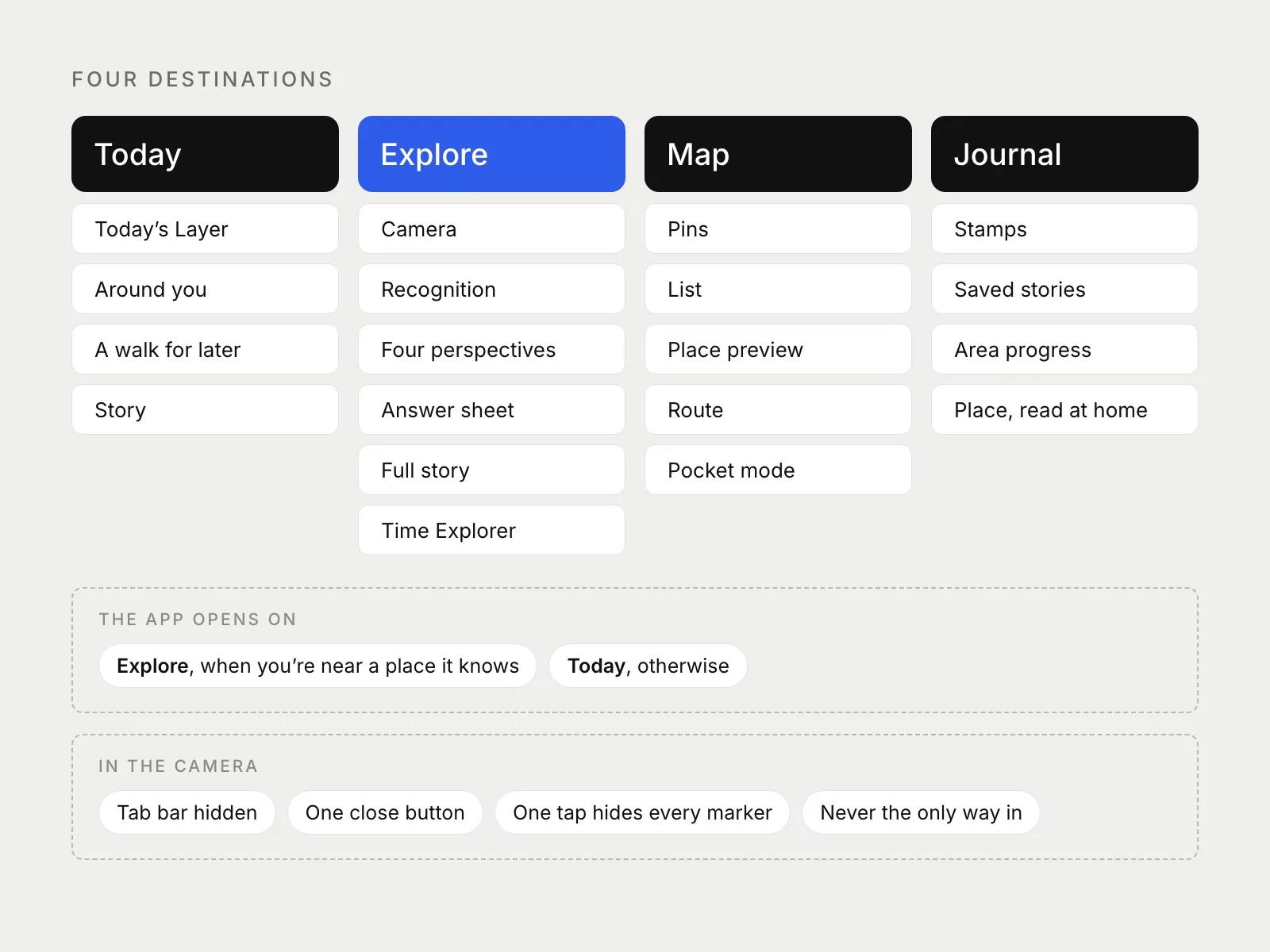Click the IN THE CAMERA label
Viewport: 1270px width, 952px height.
pyautogui.click(x=179, y=766)
